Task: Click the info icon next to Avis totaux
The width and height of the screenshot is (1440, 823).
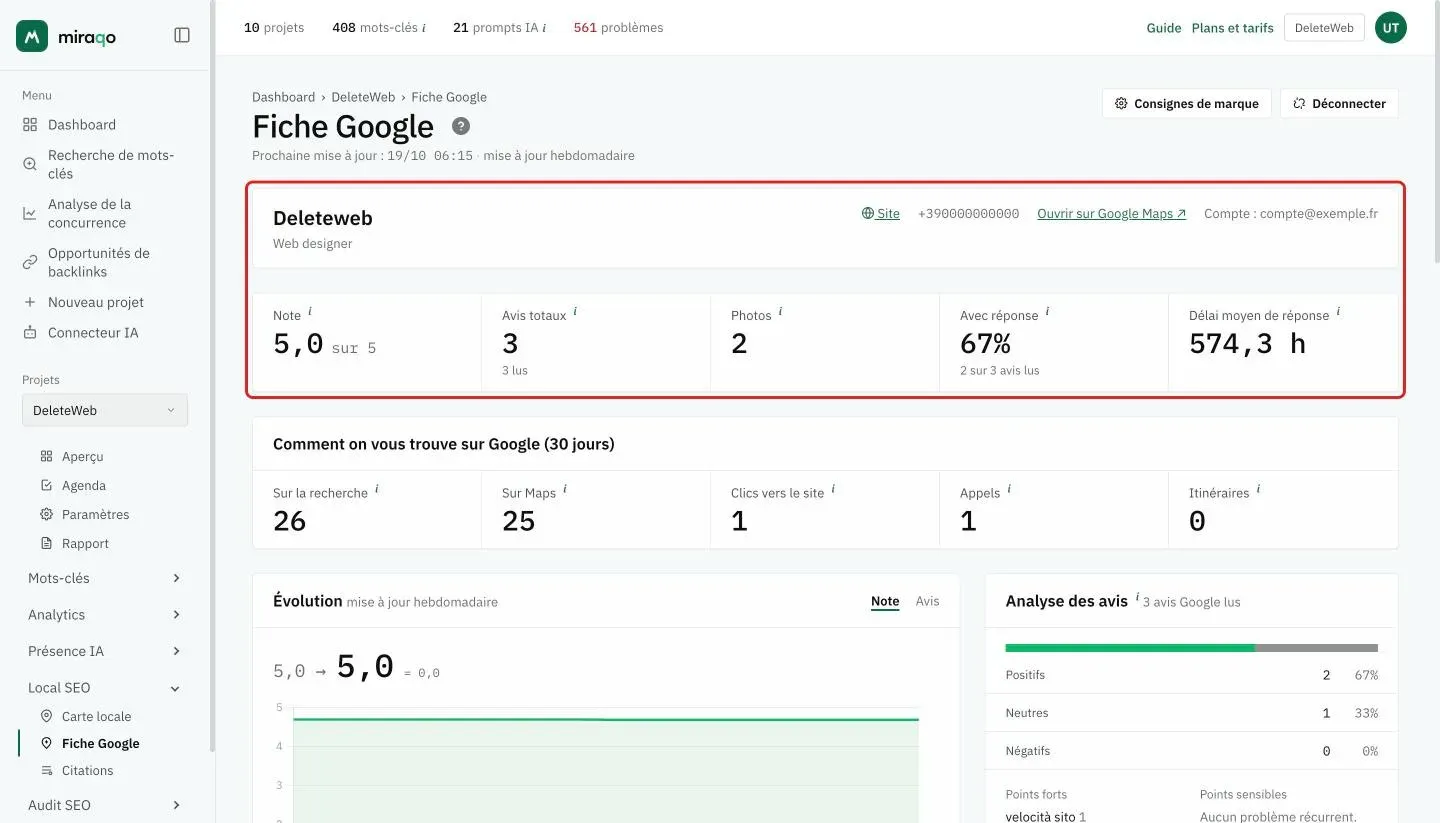Action: click(x=575, y=312)
